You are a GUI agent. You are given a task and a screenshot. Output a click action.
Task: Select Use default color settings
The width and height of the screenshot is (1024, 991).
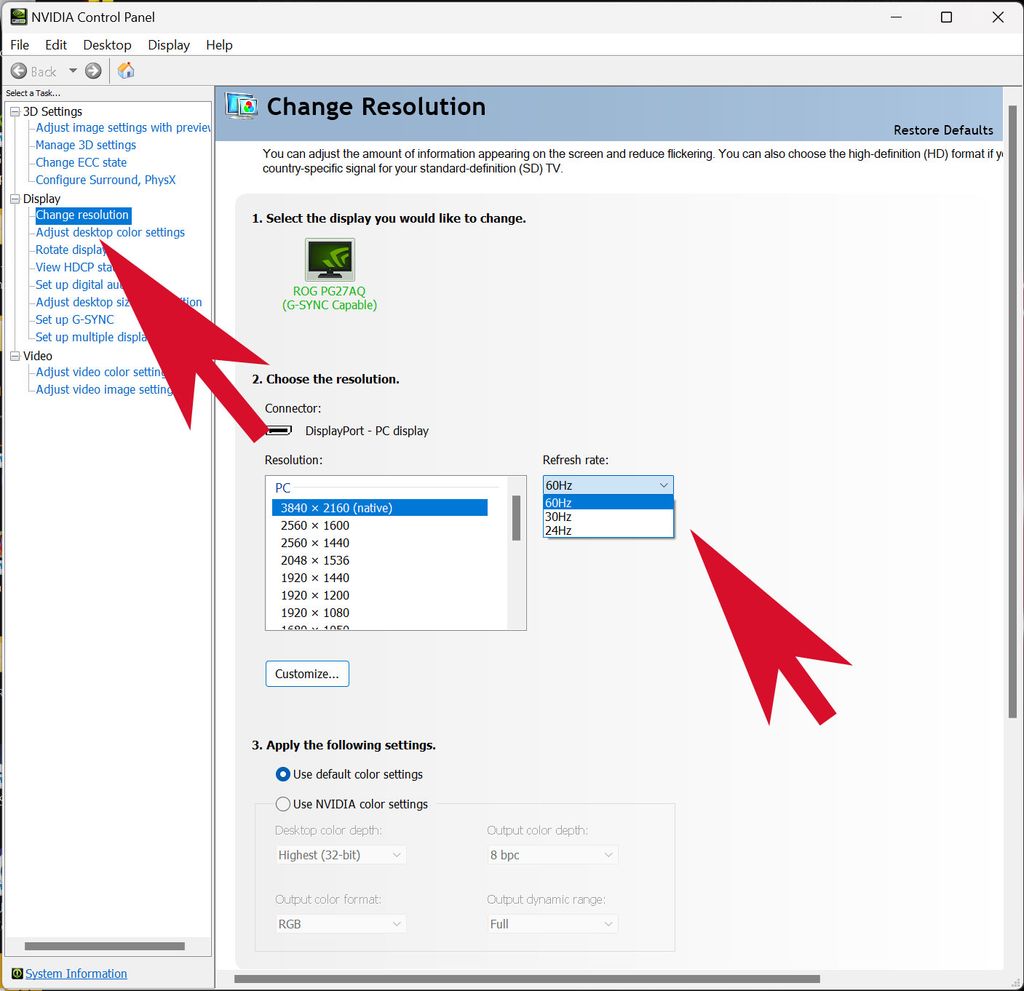coord(283,773)
